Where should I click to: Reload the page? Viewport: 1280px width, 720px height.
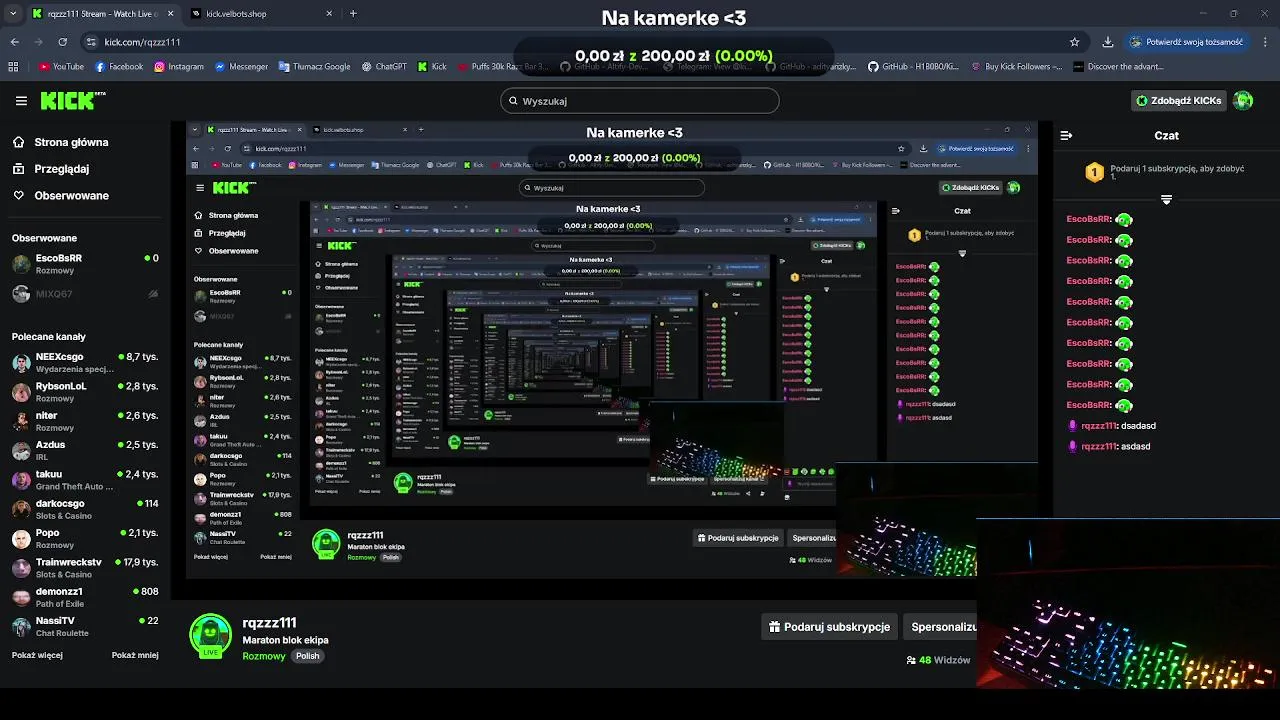63,42
